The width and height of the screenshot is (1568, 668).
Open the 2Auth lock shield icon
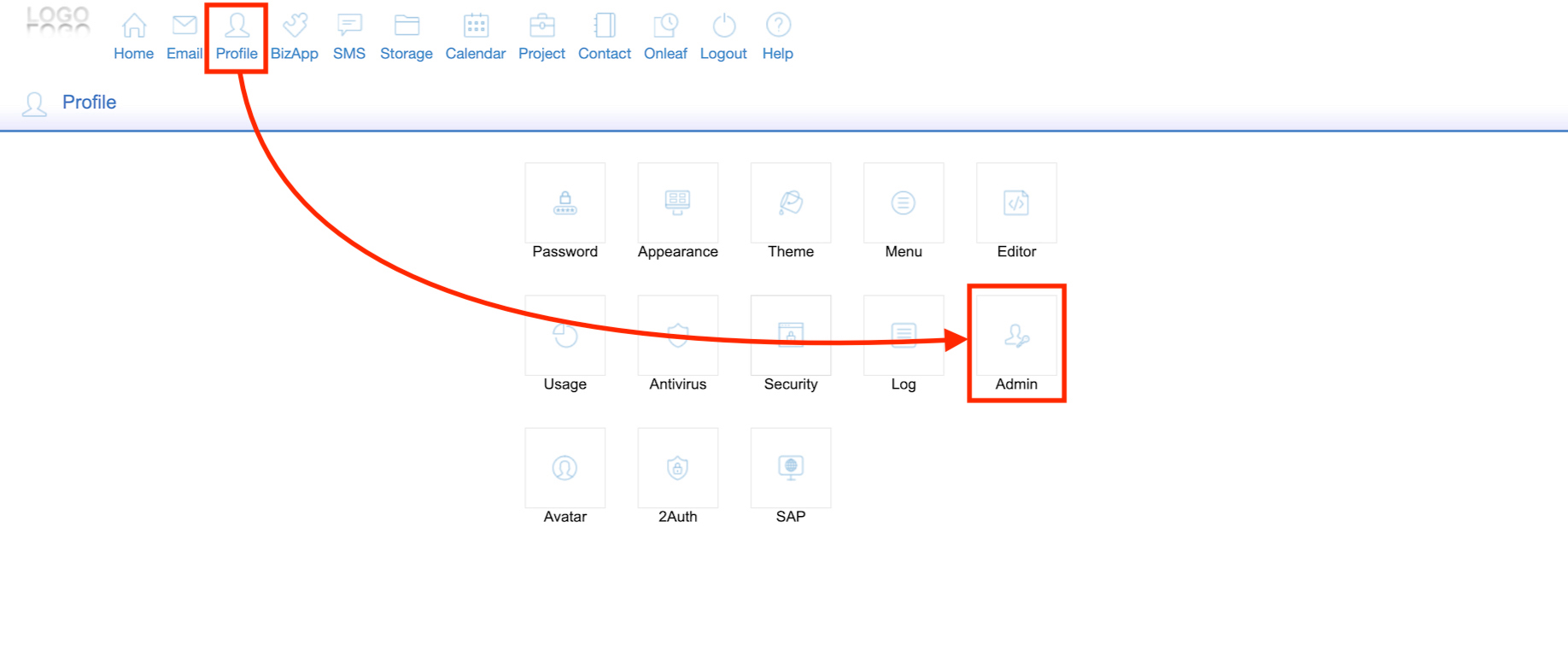(x=677, y=468)
